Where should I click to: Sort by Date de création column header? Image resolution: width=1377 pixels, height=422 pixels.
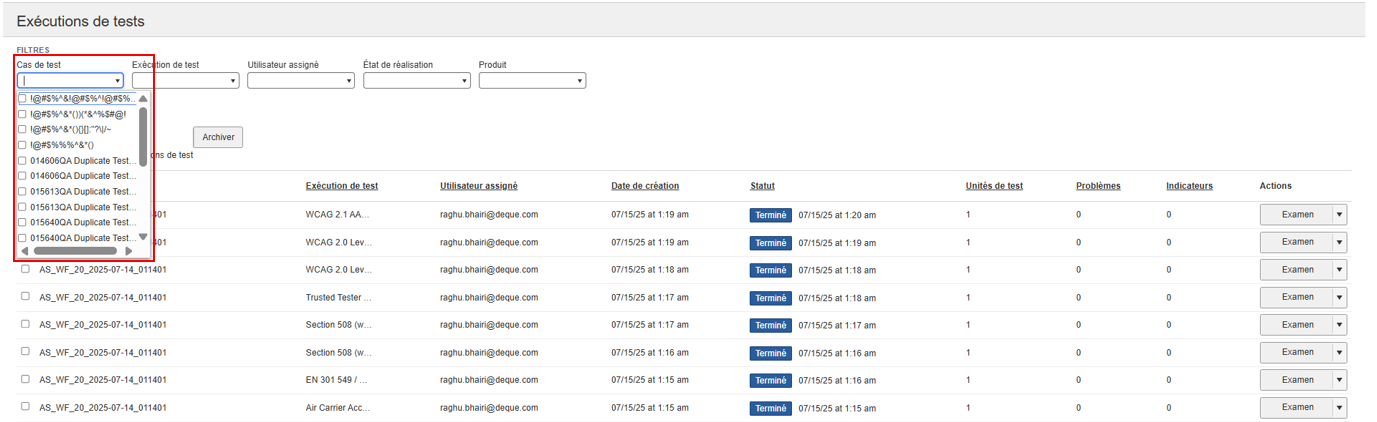[645, 186]
